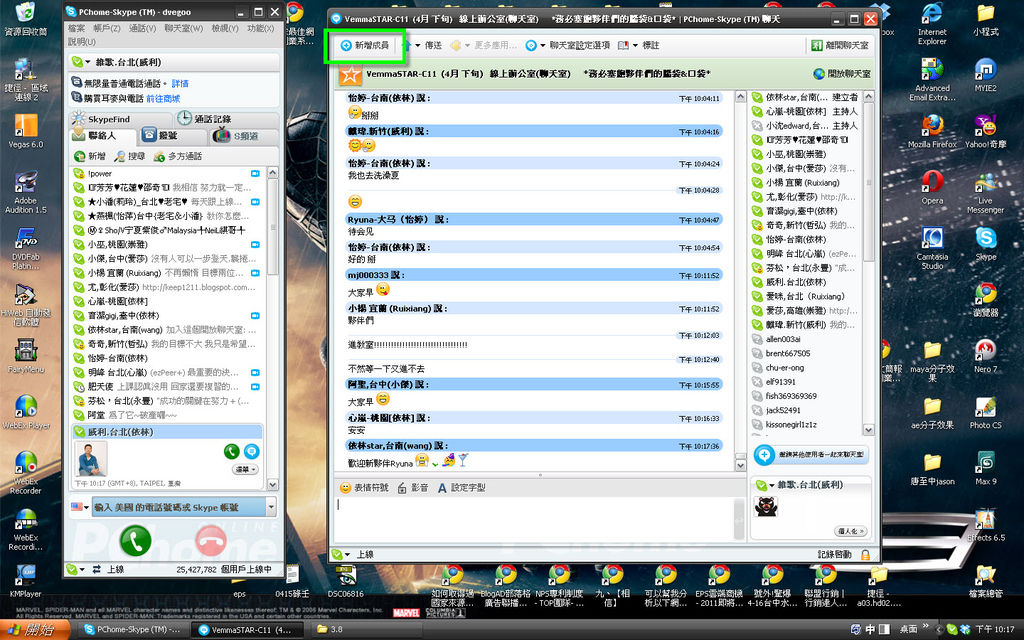The image size is (1024, 640).
Task: Click the large green call button
Action: [135, 541]
